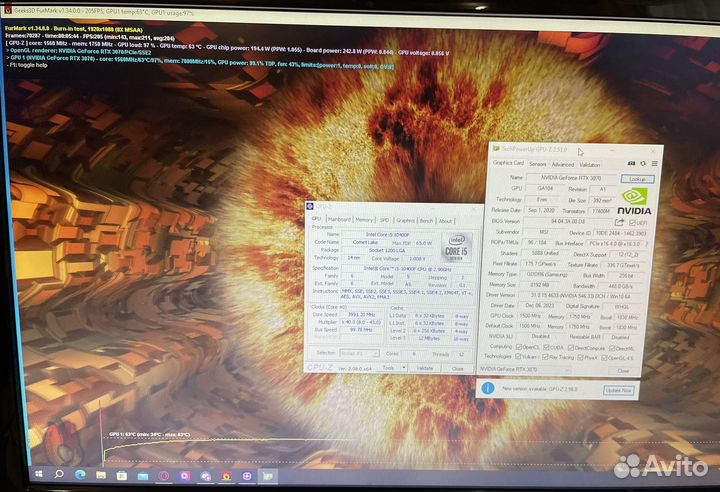Toggle the OpenCL checkbox
This screenshot has width=720, height=492.
point(519,347)
